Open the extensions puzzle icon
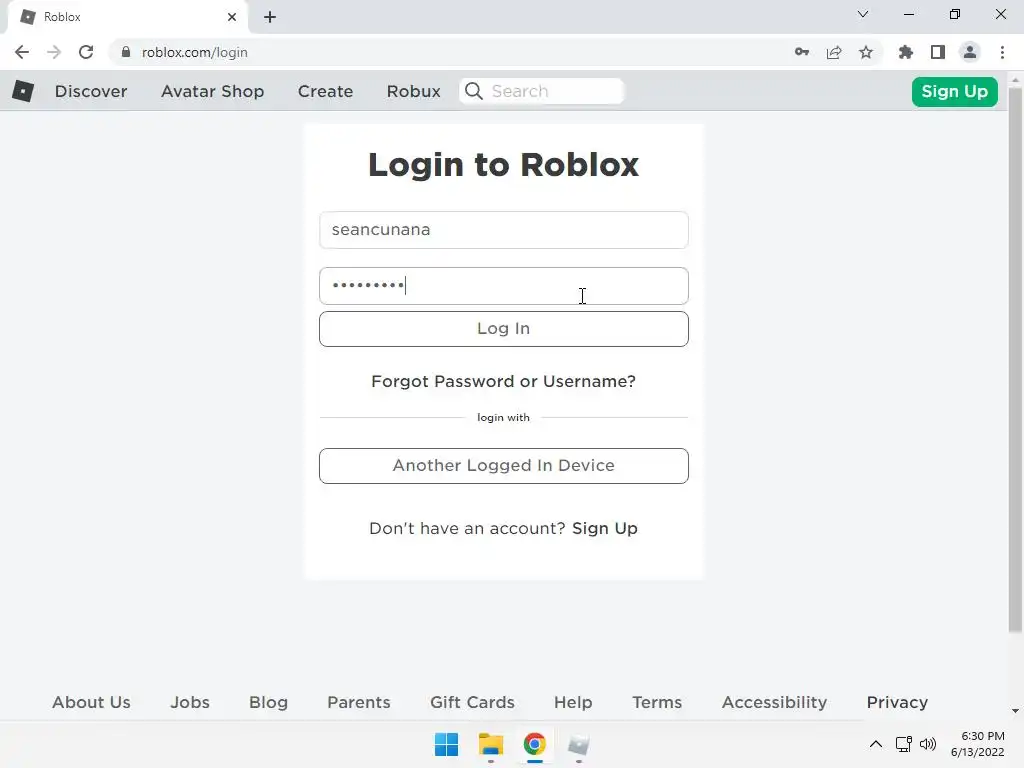 (906, 52)
